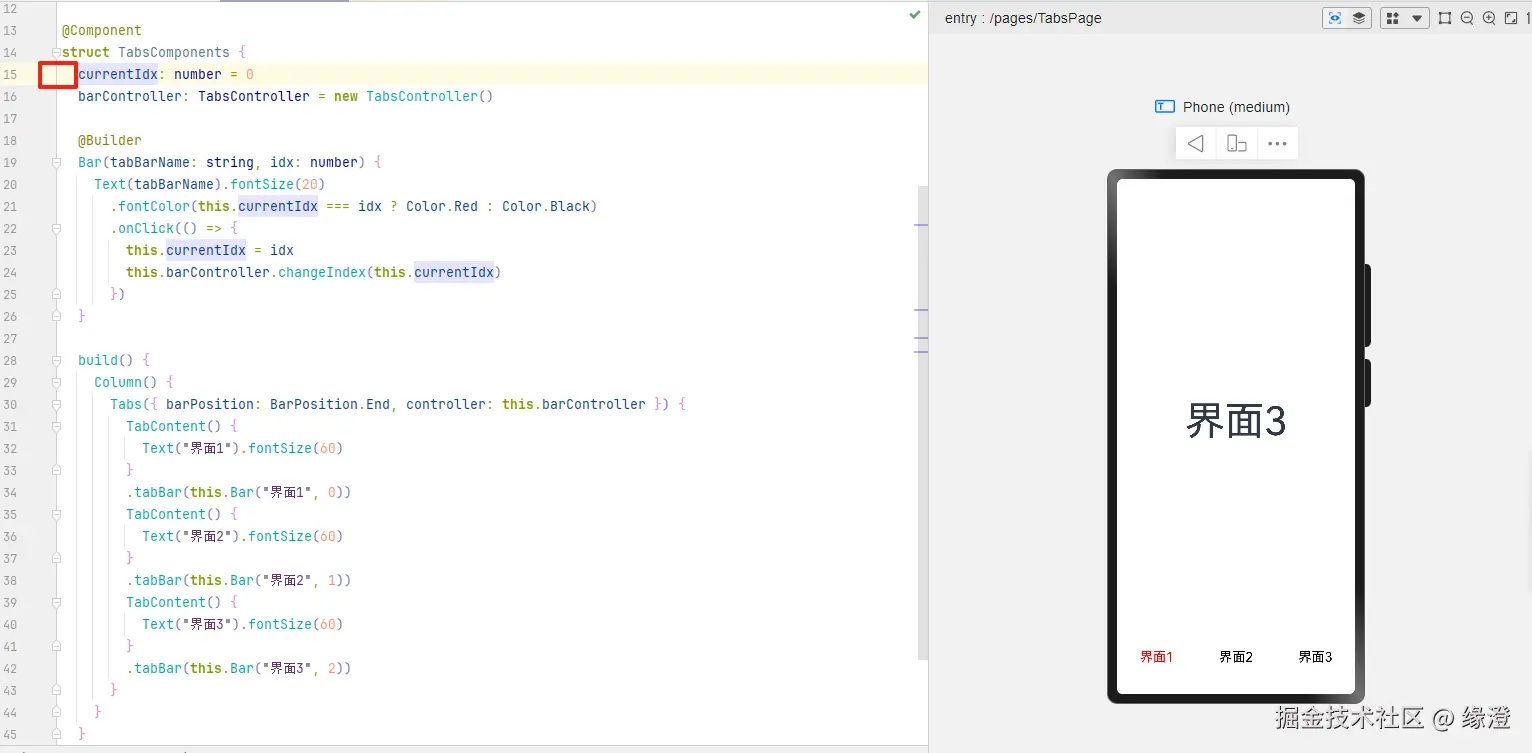This screenshot has height=753, width=1532.
Task: Place cursor on currentIdx in line 15
Action: tap(118, 74)
